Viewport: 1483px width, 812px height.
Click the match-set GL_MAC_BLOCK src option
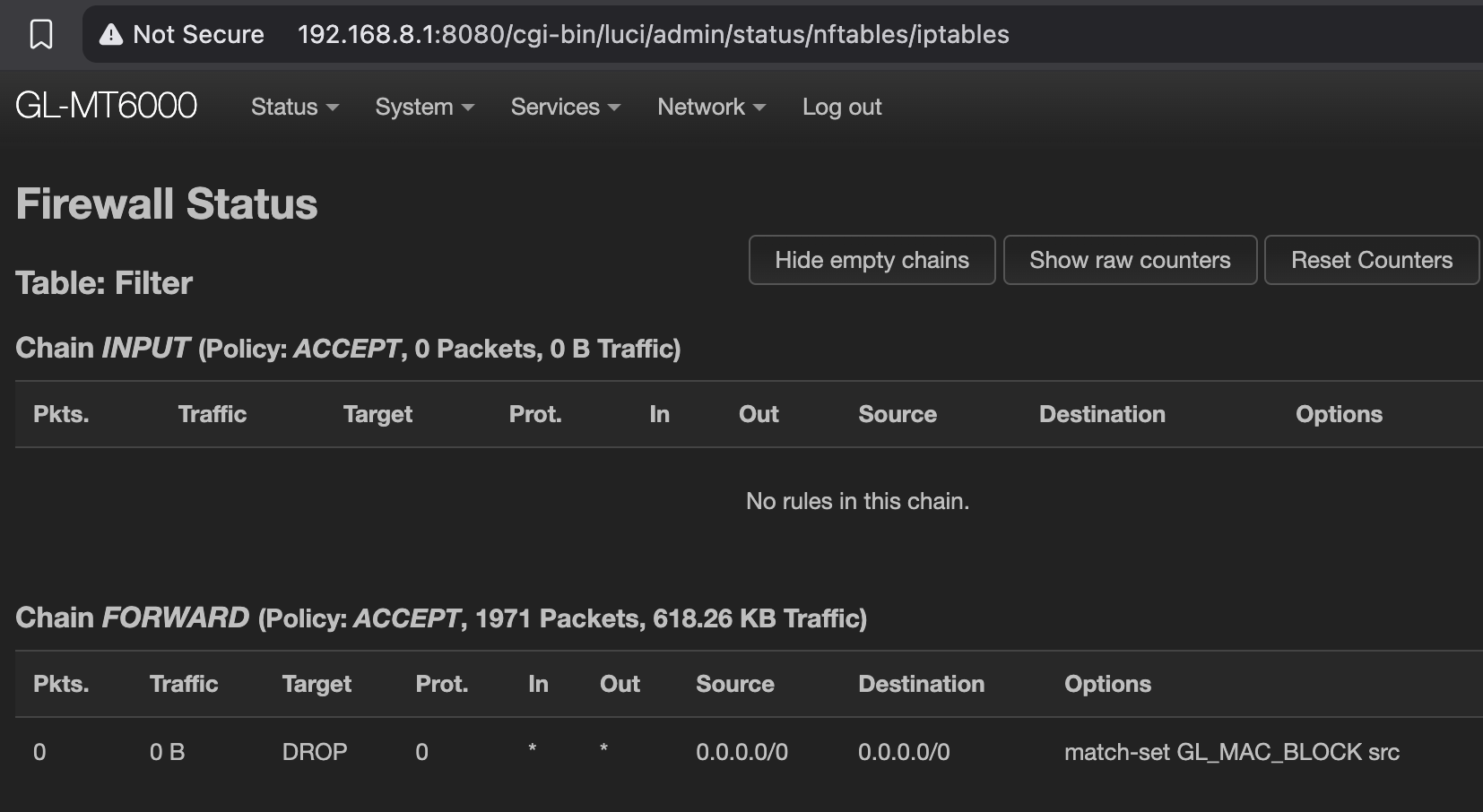click(x=1231, y=752)
